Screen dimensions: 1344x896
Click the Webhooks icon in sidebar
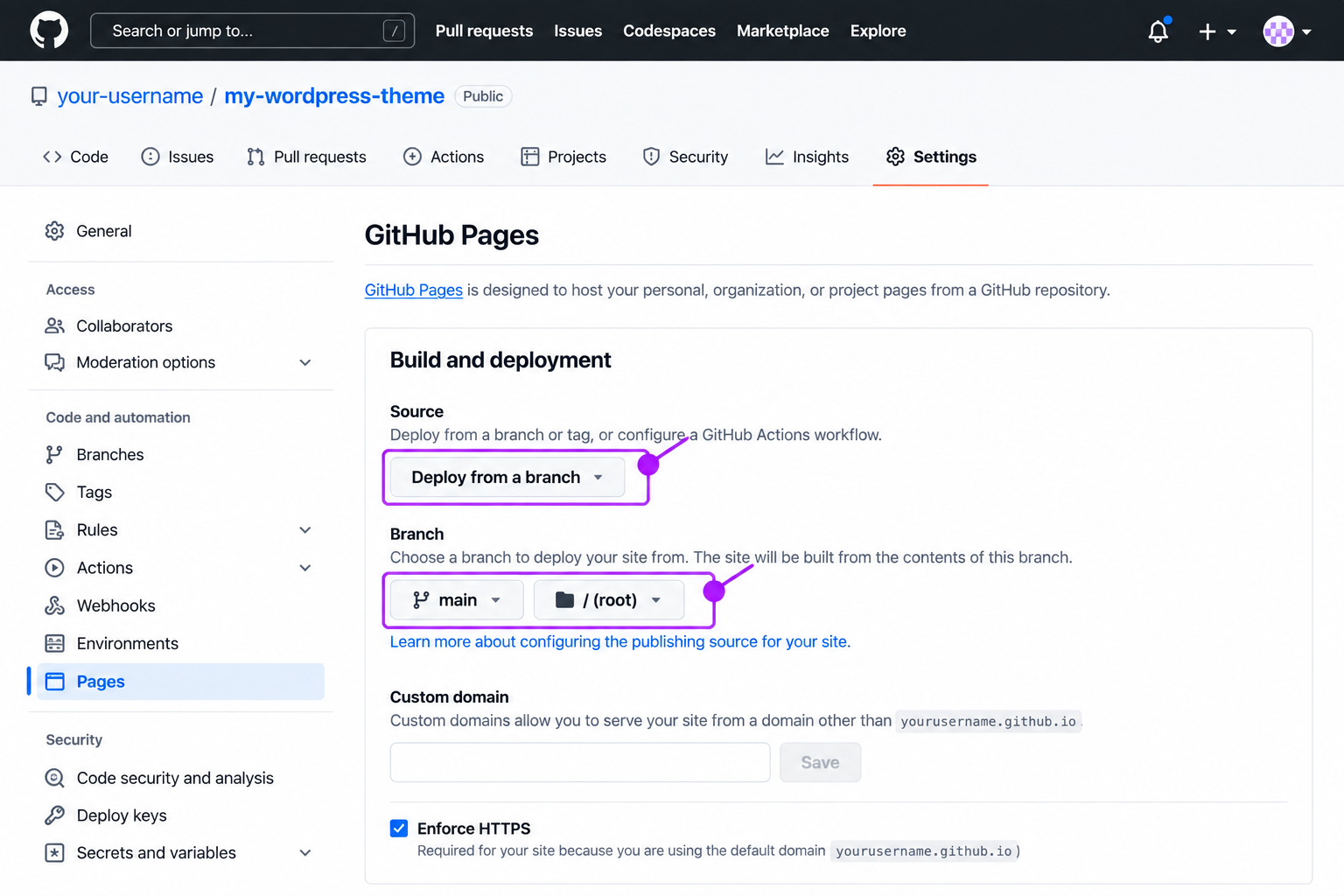click(x=54, y=605)
